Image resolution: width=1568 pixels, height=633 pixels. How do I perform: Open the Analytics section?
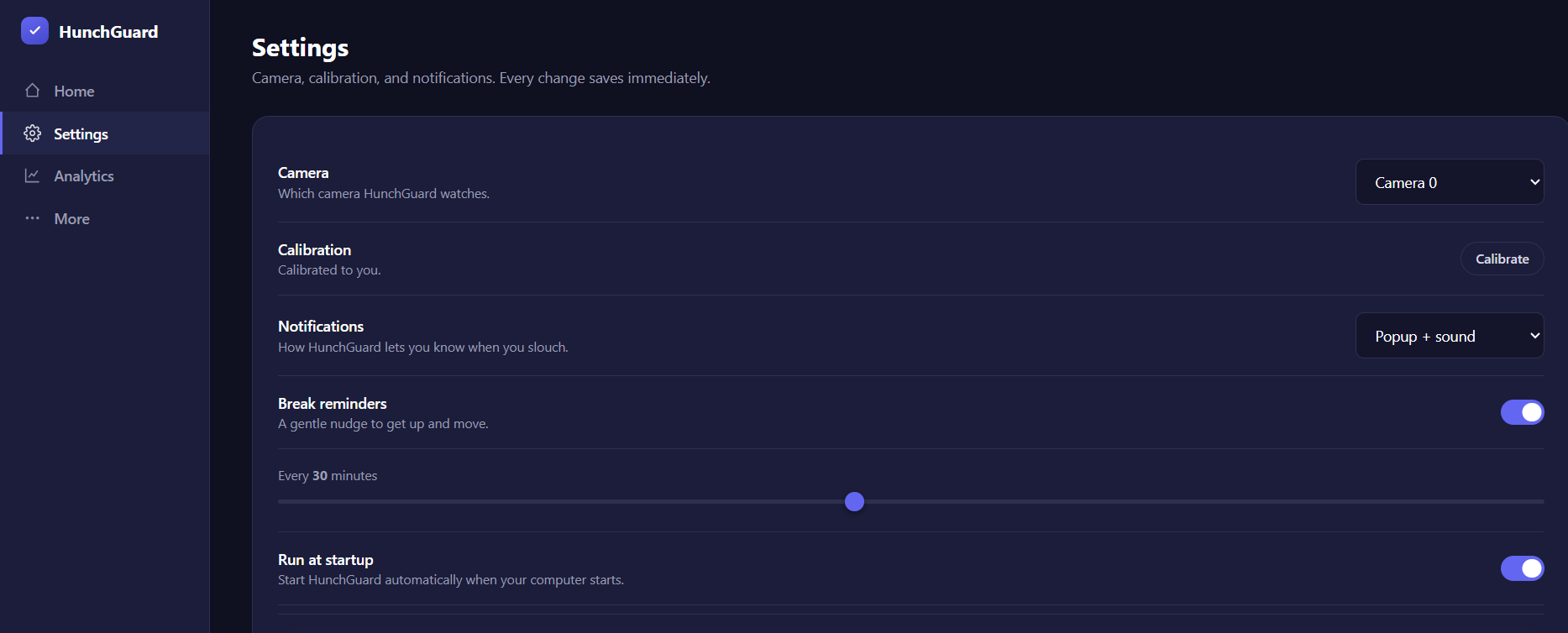click(x=105, y=175)
